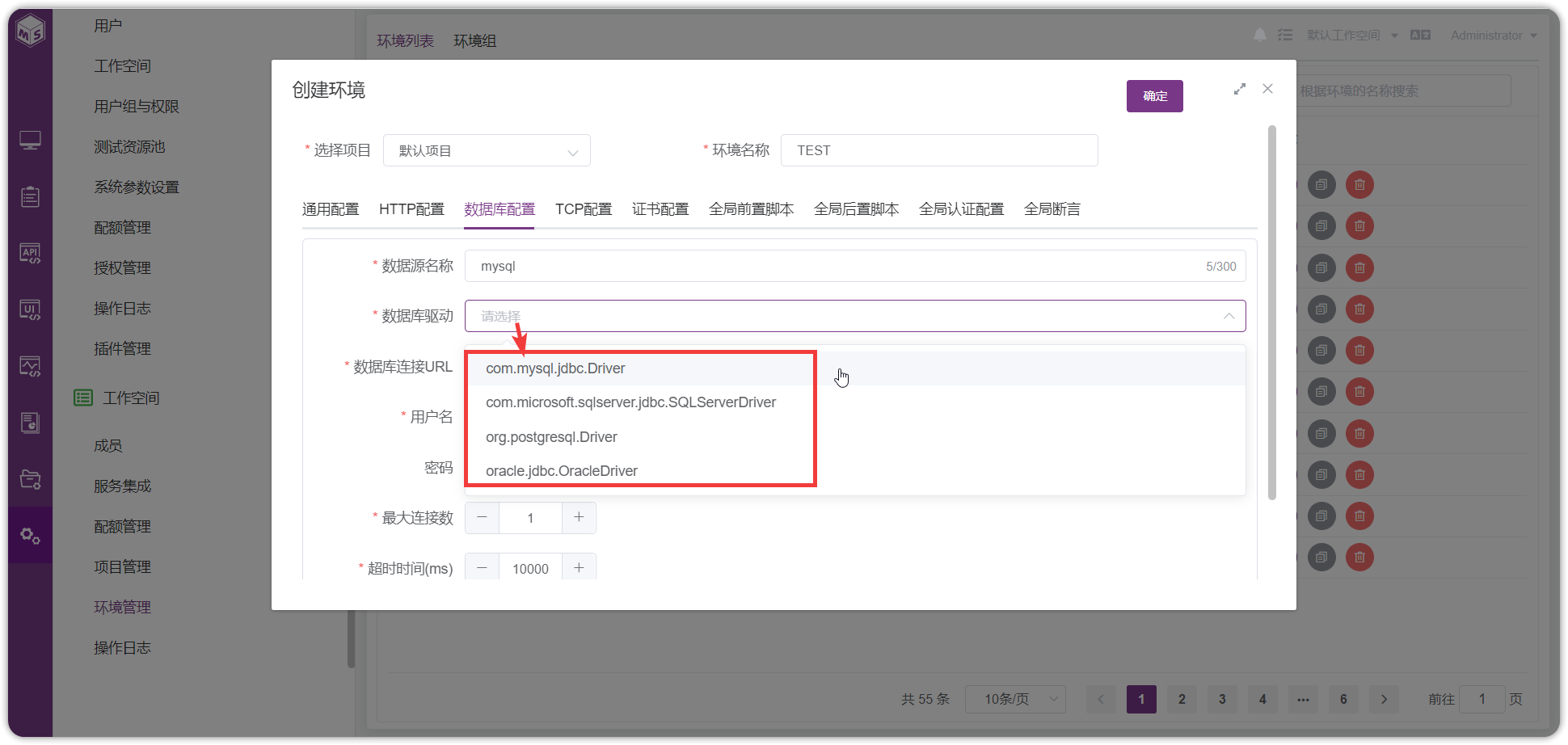Open the 选择项目 dropdown

click(487, 150)
